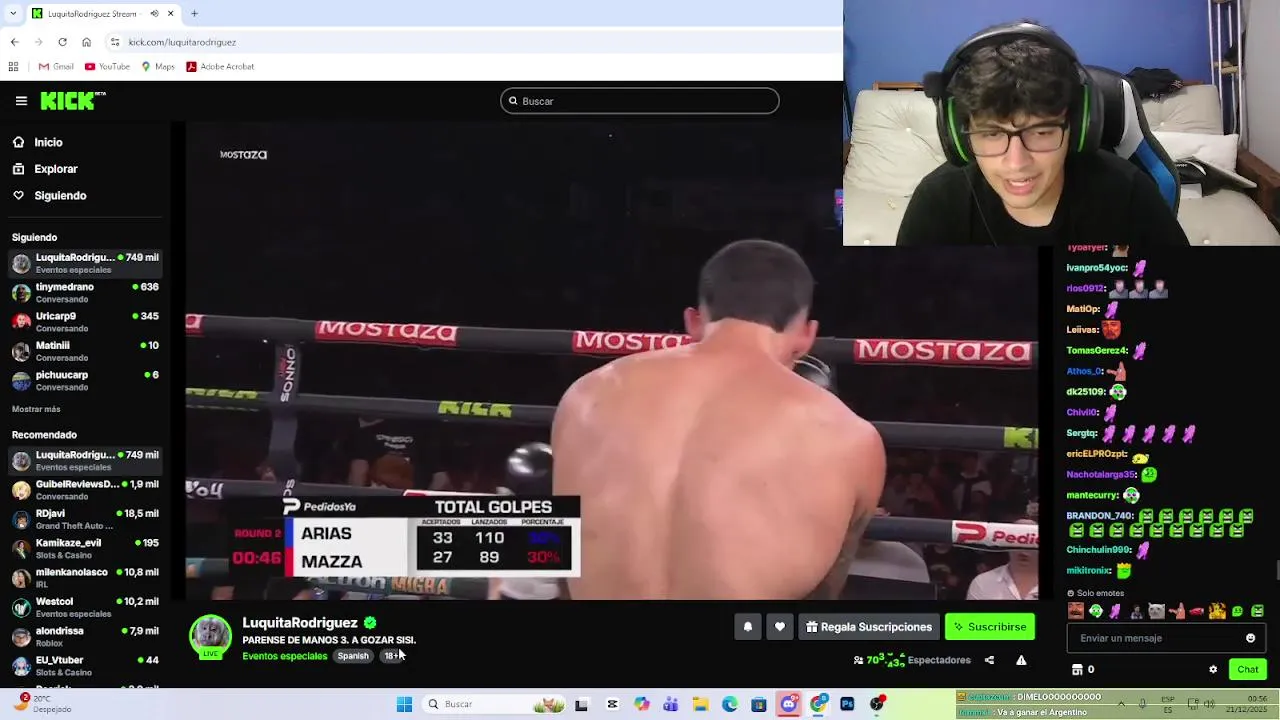Go to Explorar in sidebar
Image resolution: width=1280 pixels, height=720 pixels.
[x=45, y=169]
